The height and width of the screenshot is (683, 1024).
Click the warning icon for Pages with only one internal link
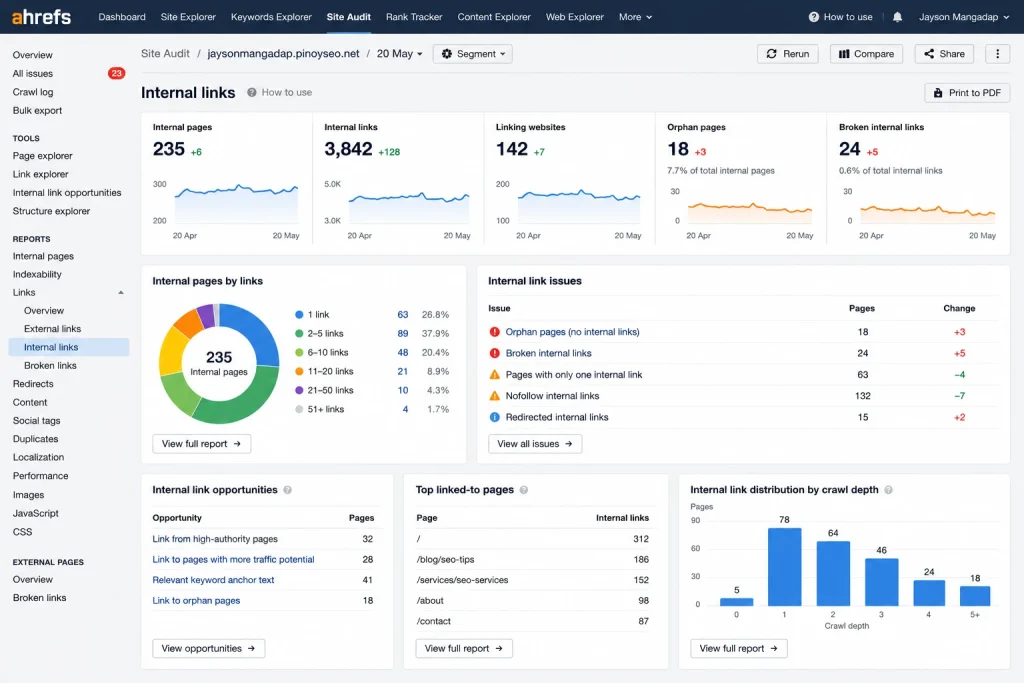(494, 375)
